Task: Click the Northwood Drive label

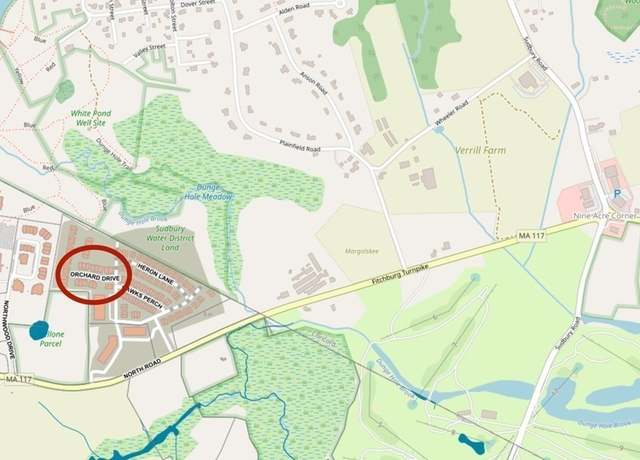Action: tap(9, 330)
